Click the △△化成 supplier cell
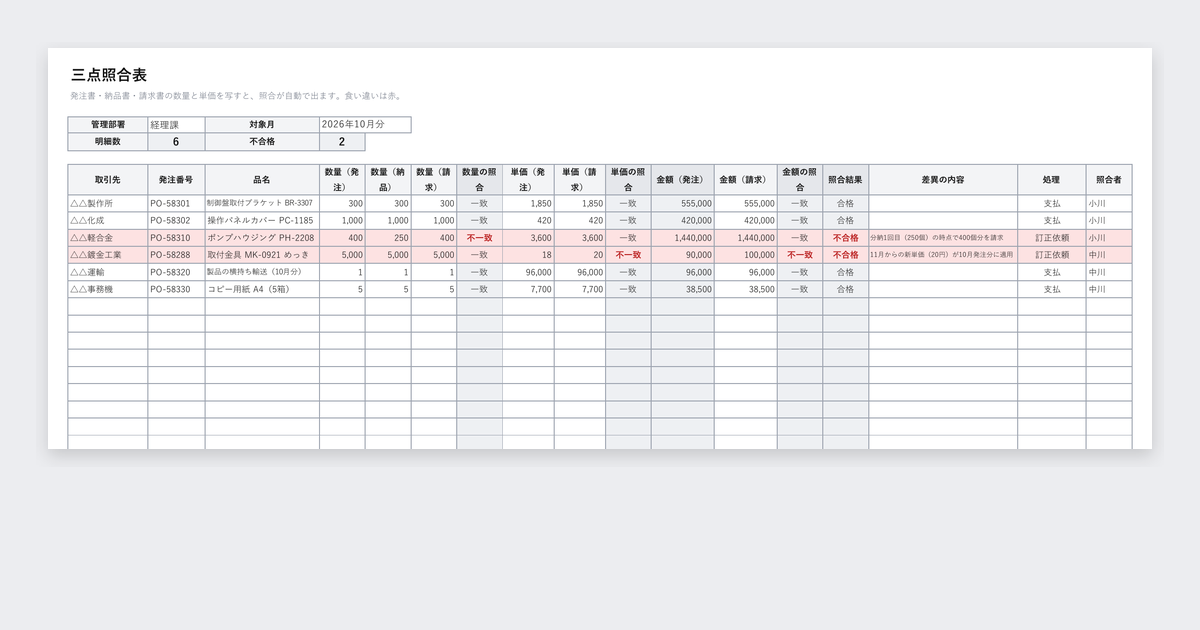Image resolution: width=1200 pixels, height=630 pixels. click(x=108, y=220)
